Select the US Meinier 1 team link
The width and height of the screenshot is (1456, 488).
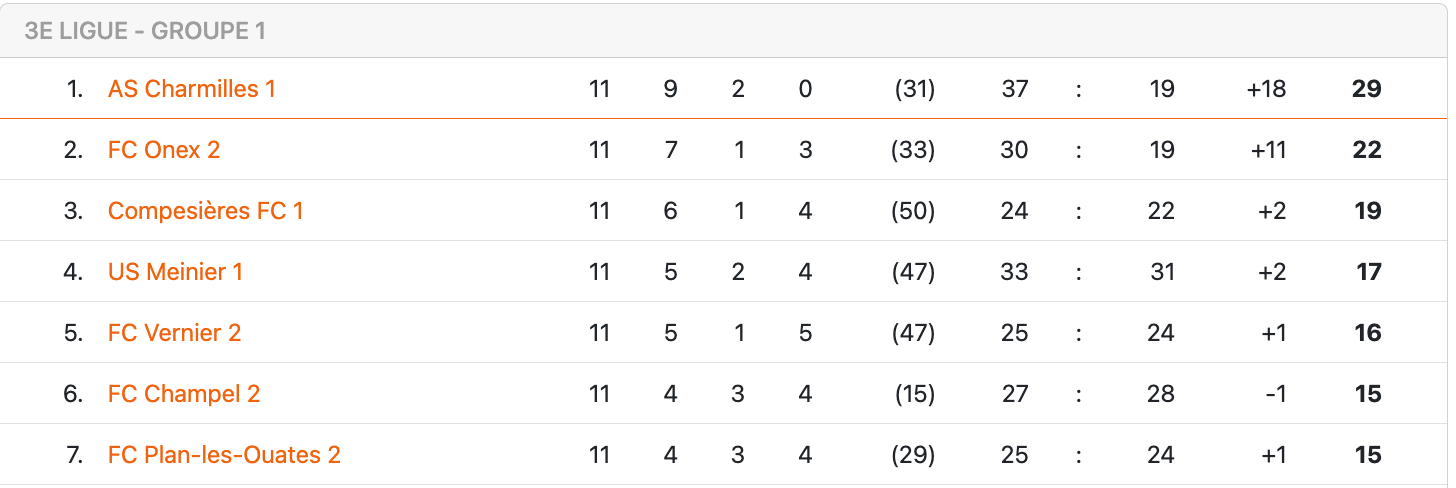point(175,272)
